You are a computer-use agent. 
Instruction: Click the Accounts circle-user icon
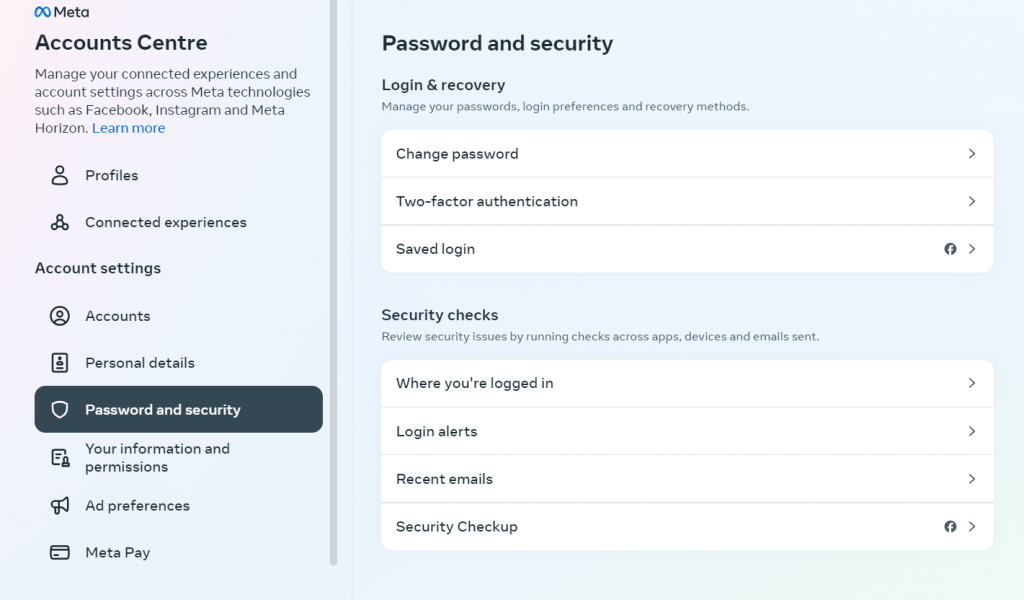(60, 316)
